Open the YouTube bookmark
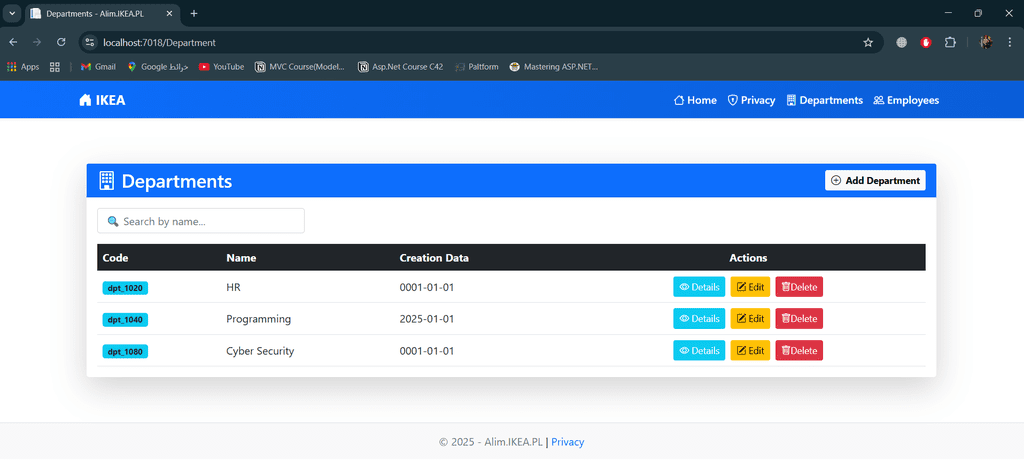The image size is (1024, 468). click(221, 67)
